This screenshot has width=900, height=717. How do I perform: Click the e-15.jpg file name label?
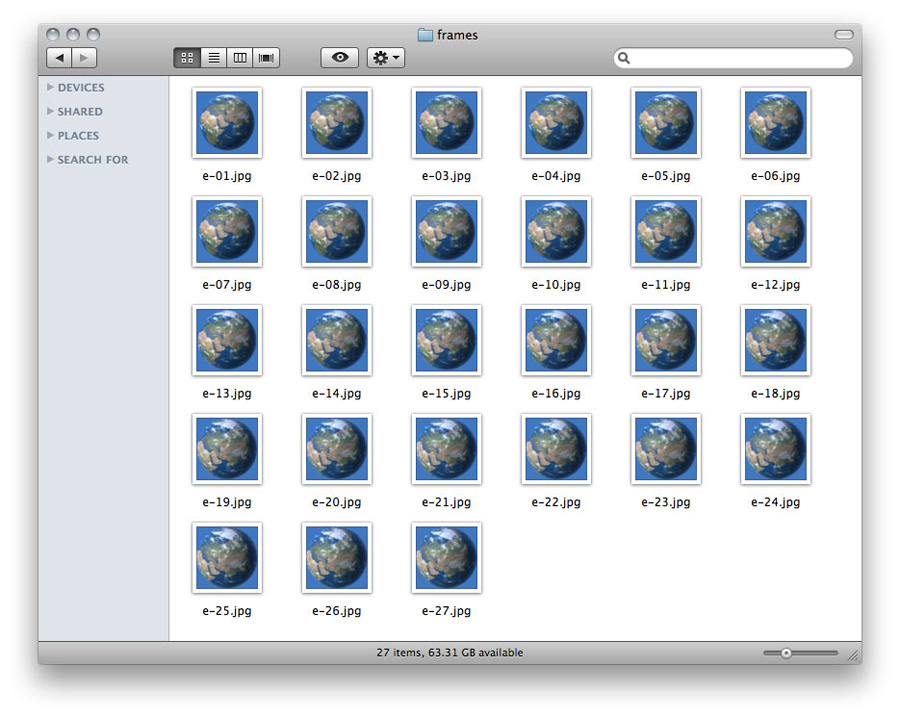(446, 394)
